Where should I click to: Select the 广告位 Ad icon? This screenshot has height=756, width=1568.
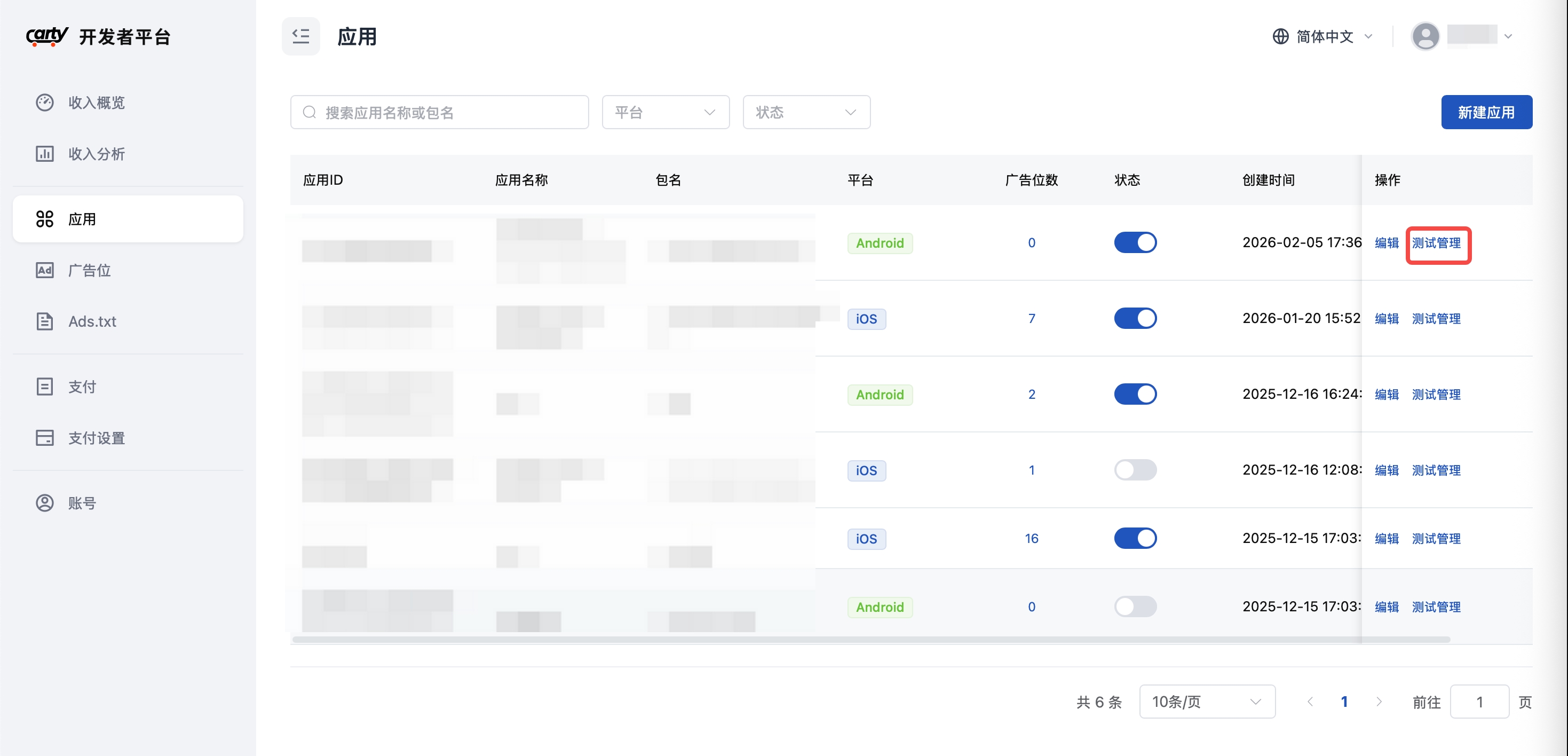pyautogui.click(x=44, y=270)
